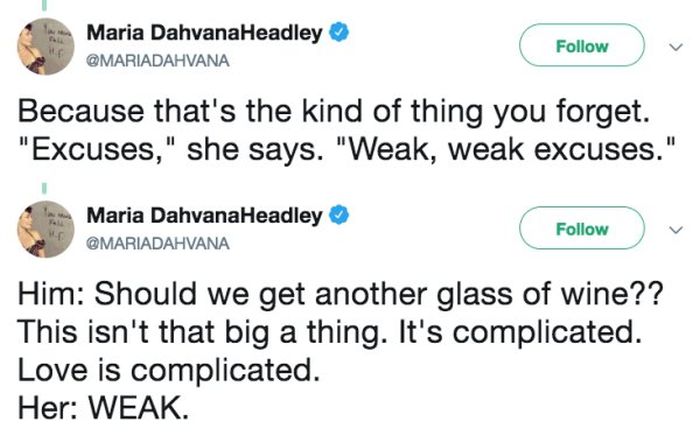The height and width of the screenshot is (436, 700).
Task: Click the @MARIADAHVANA handle on the wine tweet
Action: point(158,244)
